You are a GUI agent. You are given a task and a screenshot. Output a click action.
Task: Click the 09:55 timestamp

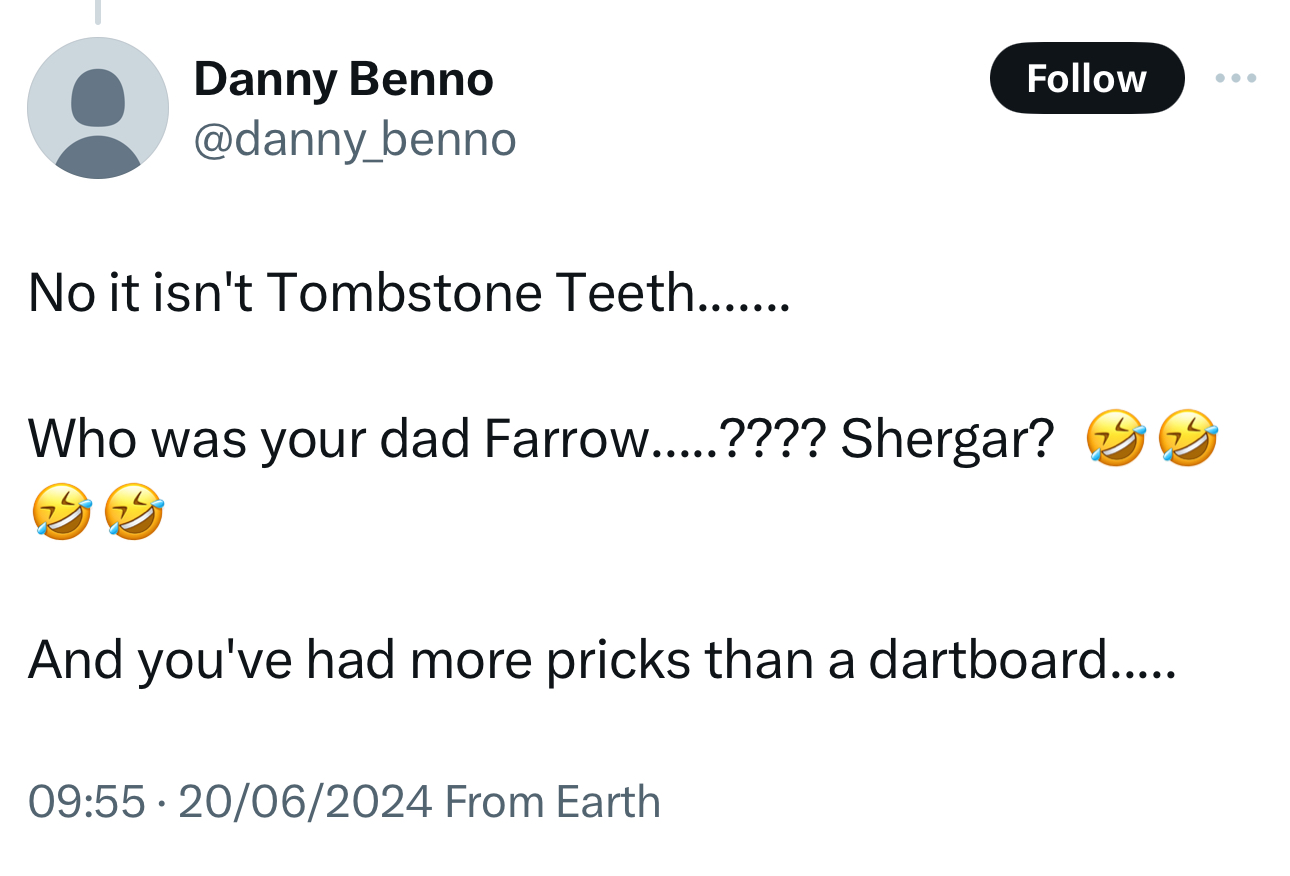(x=86, y=802)
